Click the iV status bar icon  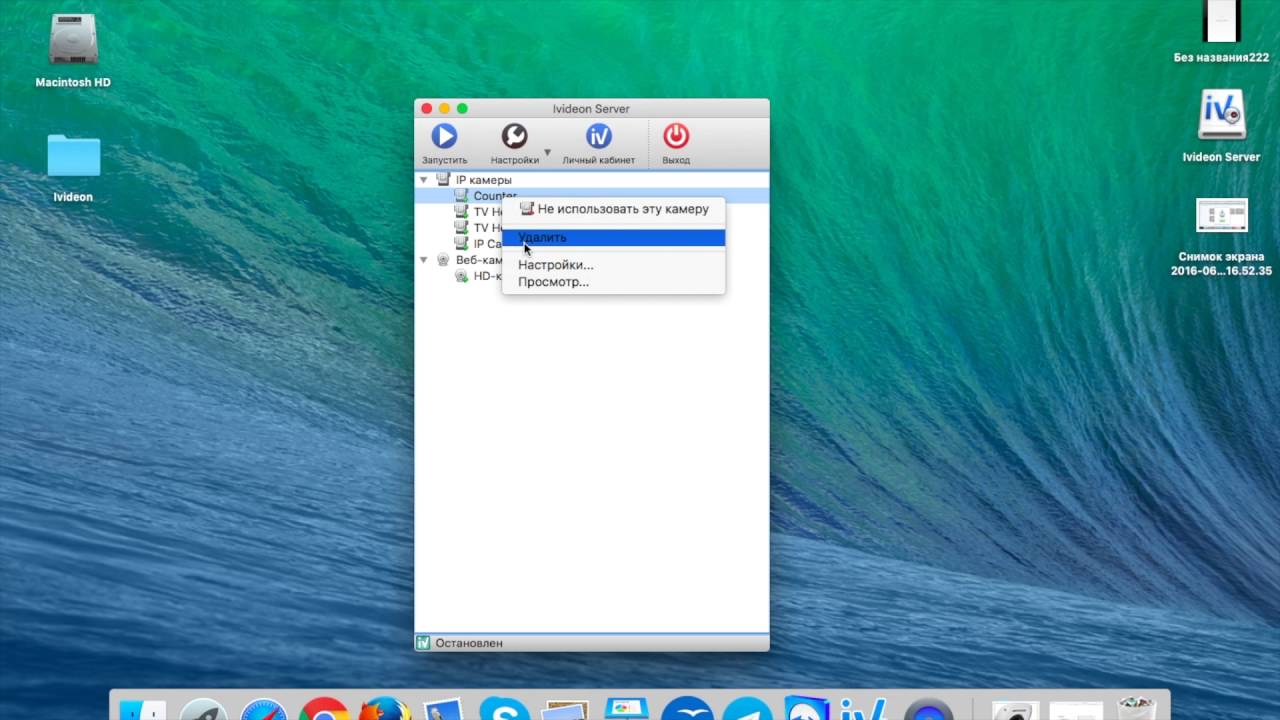point(423,643)
